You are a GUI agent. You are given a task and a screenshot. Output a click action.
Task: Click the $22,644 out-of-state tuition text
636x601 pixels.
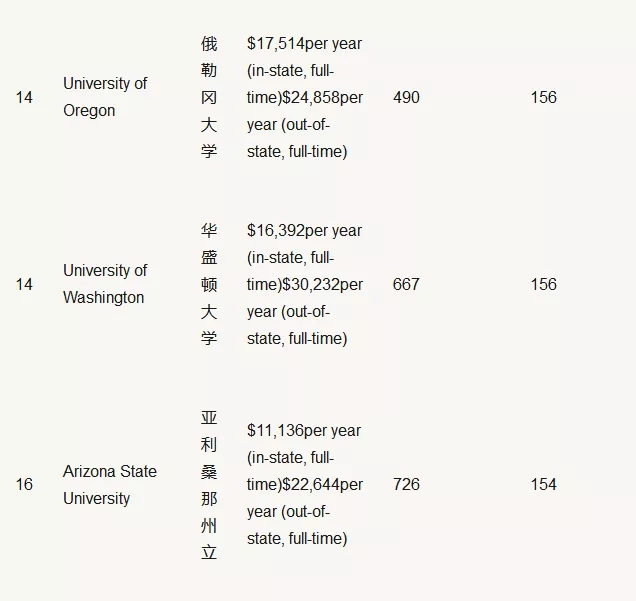point(322,485)
